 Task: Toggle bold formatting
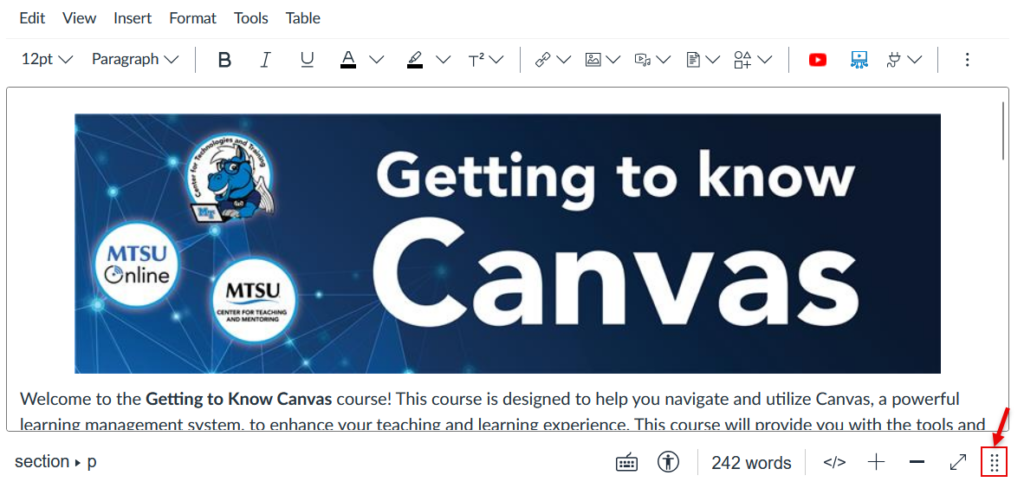(225, 60)
